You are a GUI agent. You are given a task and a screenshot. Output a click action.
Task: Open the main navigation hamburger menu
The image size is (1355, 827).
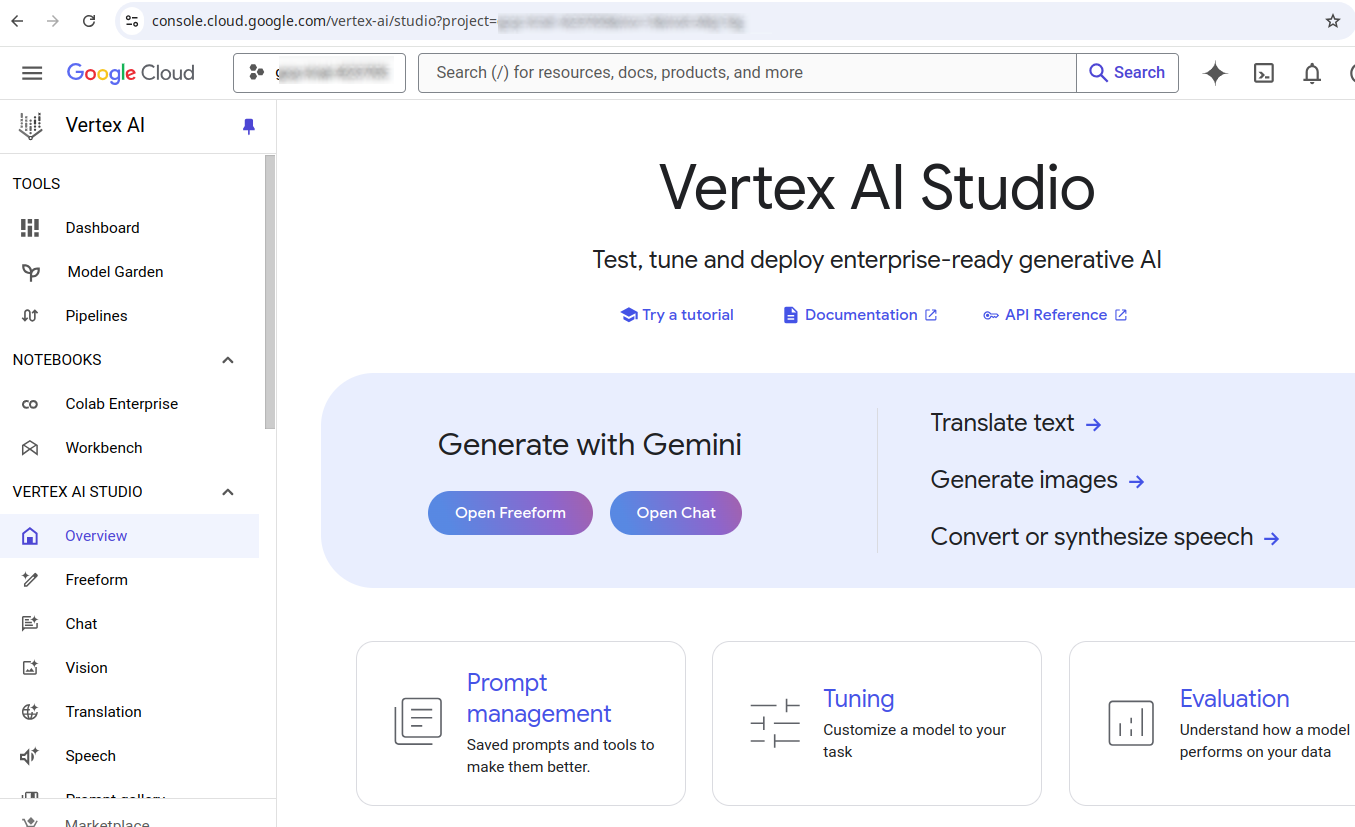tap(32, 73)
